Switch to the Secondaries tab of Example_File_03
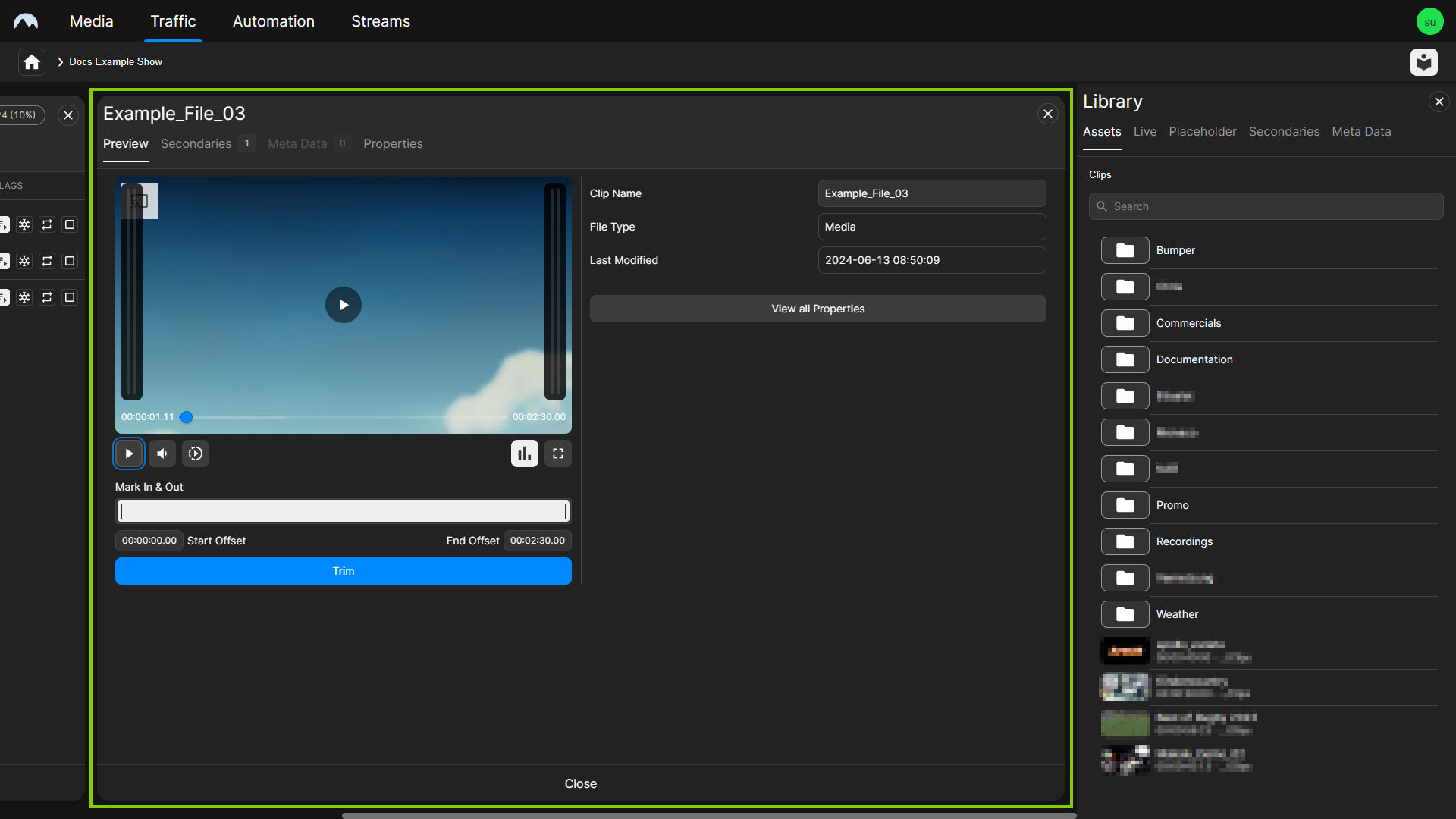 (x=196, y=144)
